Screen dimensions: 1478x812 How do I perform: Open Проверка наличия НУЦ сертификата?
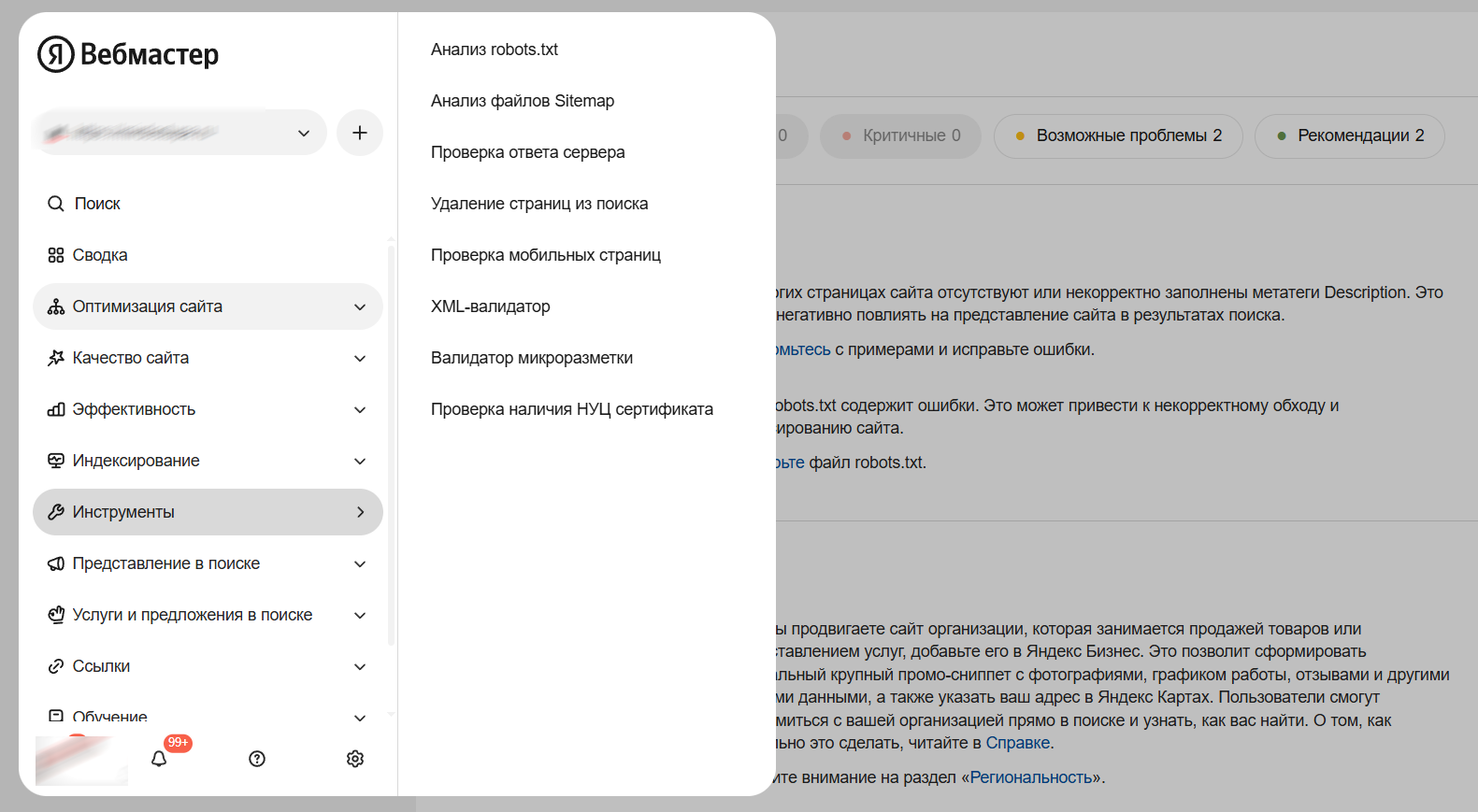tap(572, 409)
